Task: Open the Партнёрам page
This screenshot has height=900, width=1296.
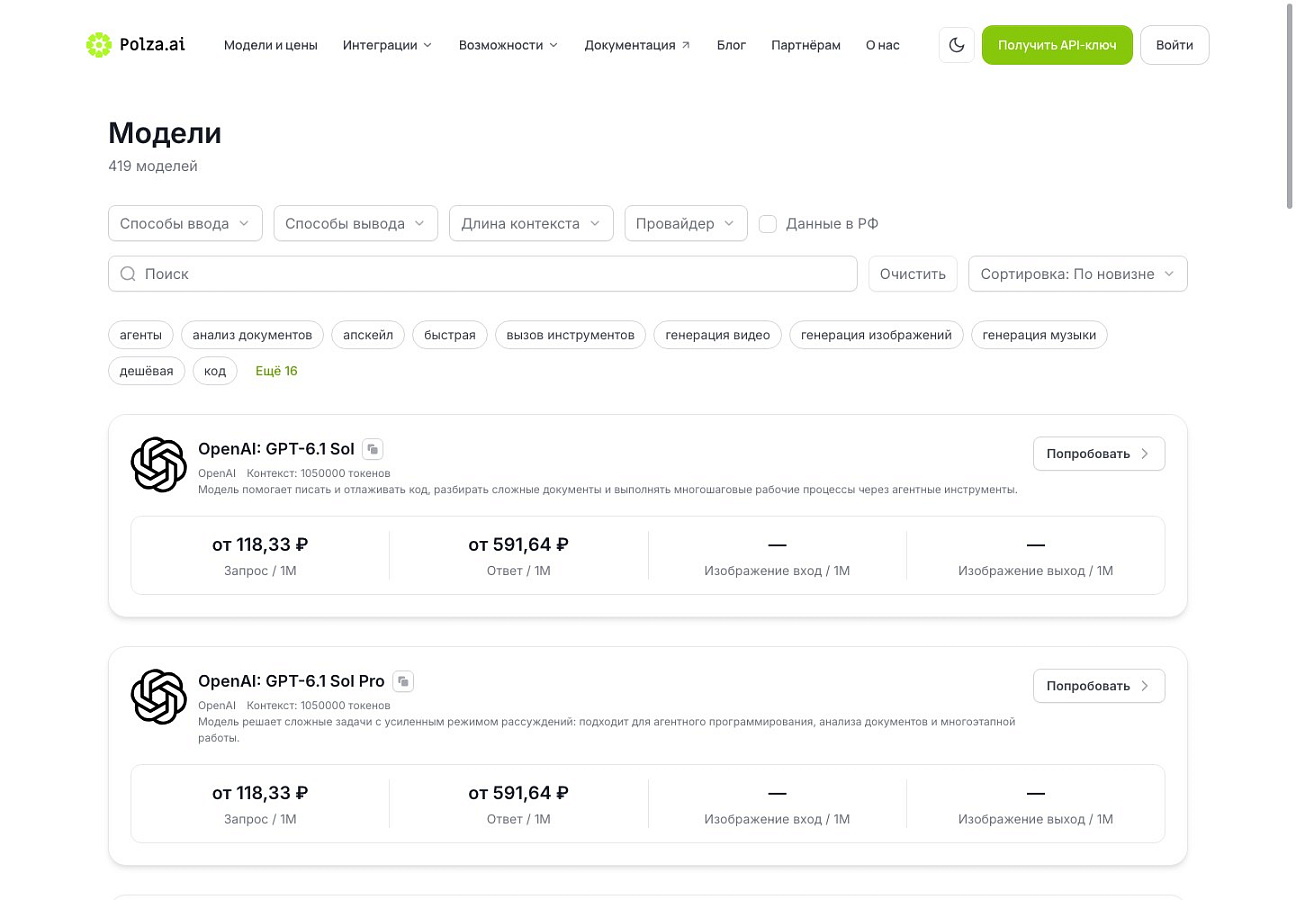Action: [806, 45]
